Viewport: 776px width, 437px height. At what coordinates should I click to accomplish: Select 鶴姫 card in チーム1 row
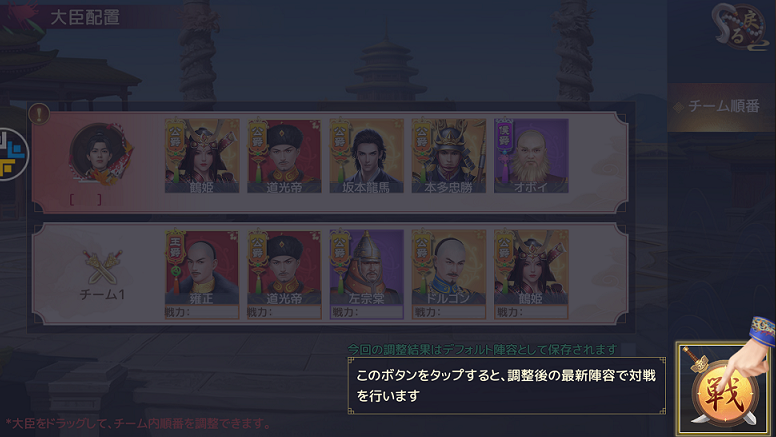[531, 274]
